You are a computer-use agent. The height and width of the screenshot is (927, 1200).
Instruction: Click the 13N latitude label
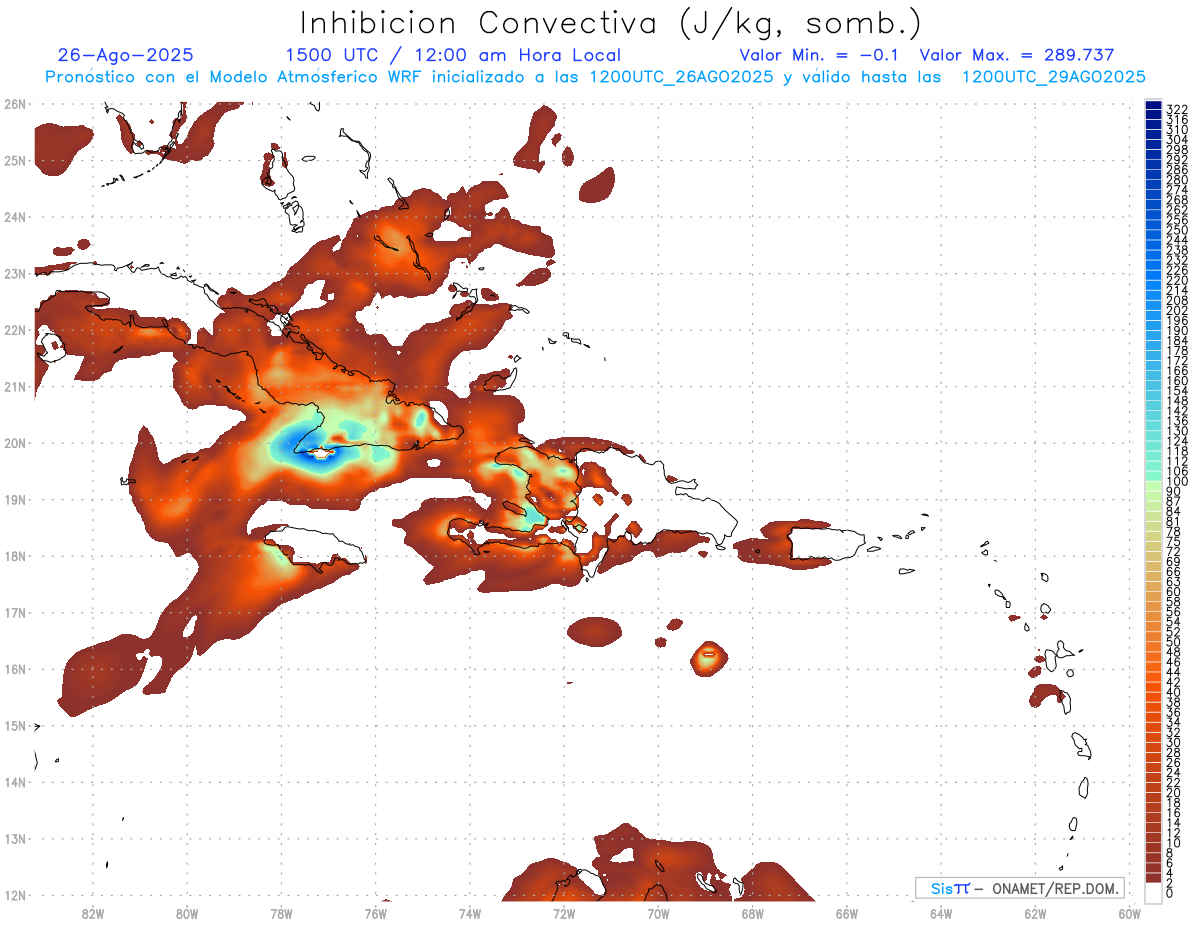click(14, 838)
